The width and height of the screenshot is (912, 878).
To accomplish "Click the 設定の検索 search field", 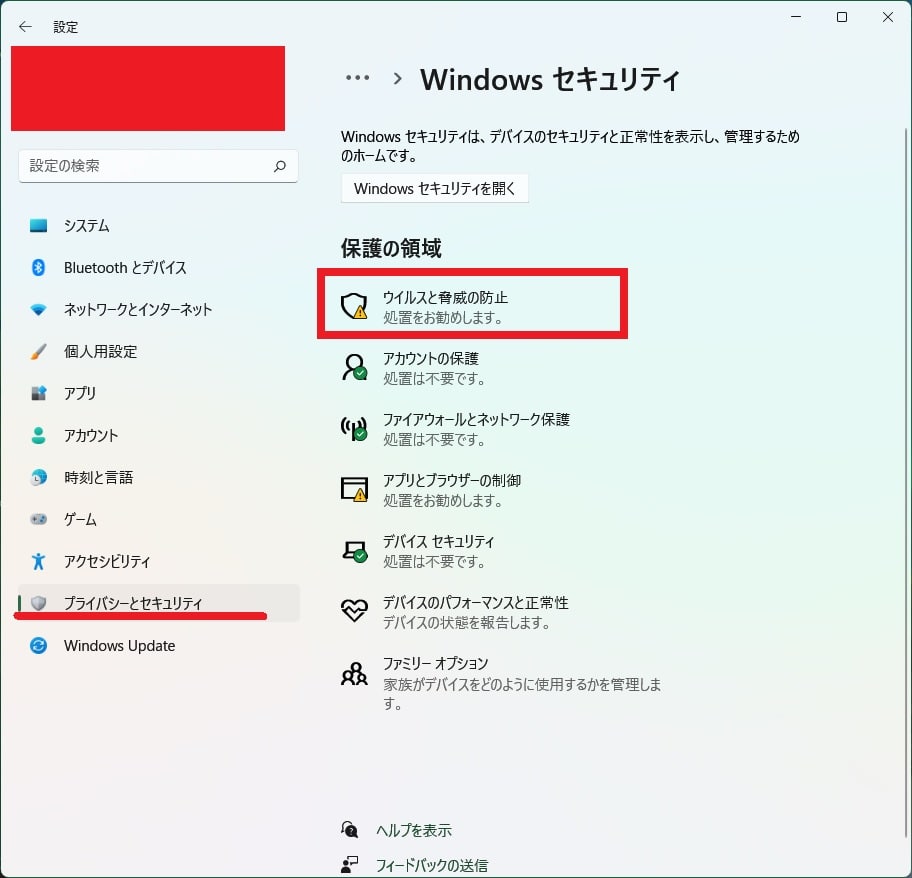I will [158, 166].
